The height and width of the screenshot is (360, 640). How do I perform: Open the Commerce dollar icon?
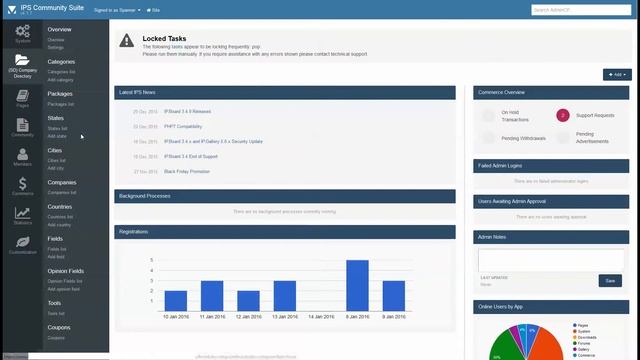click(x=22, y=184)
